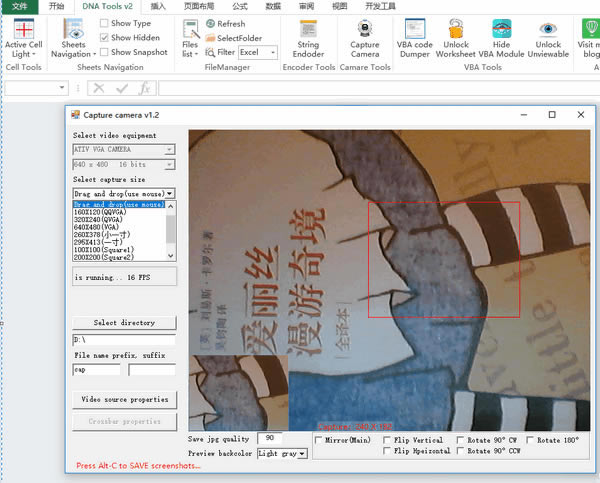Switch to the 公式 ribbon tab
600x483 pixels.
(240, 7)
